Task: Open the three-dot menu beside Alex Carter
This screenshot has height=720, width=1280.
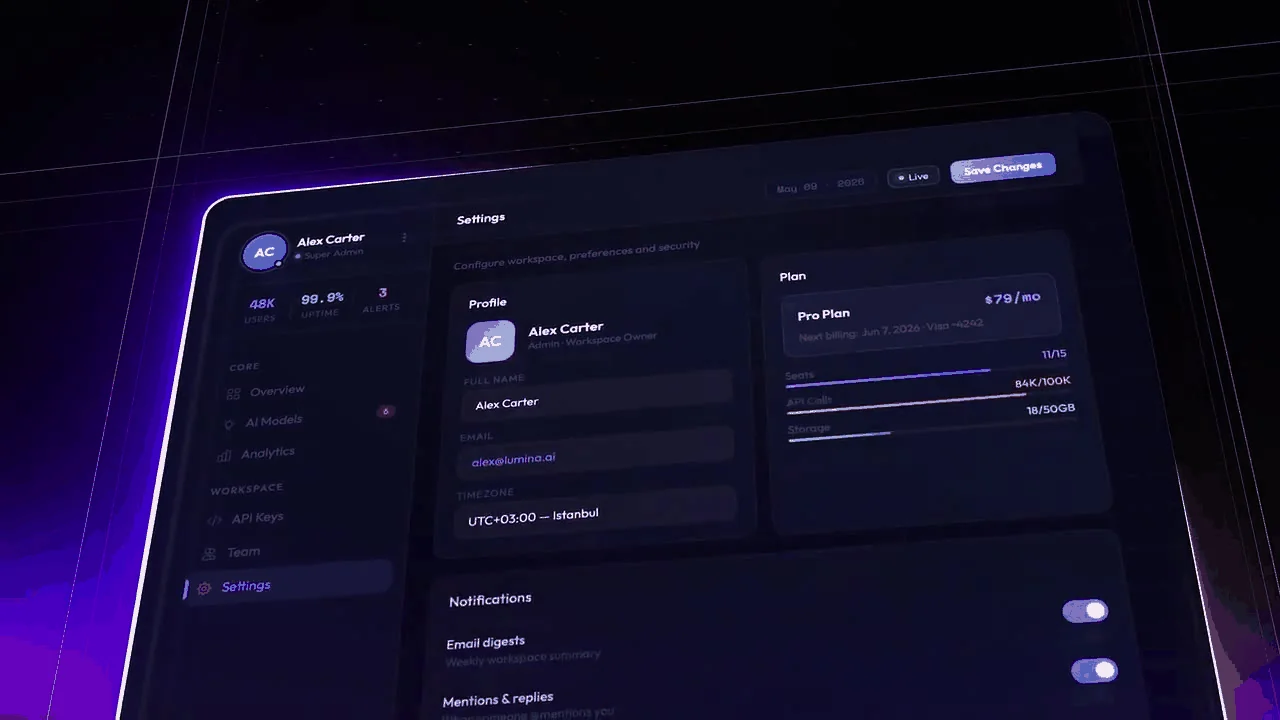Action: (x=404, y=237)
